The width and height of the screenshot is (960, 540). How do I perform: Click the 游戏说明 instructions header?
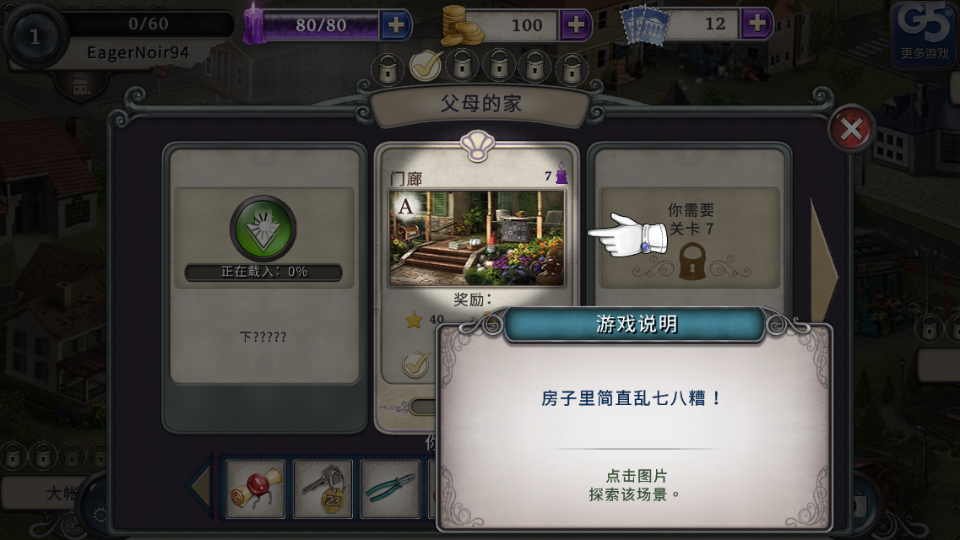pyautogui.click(x=636, y=324)
